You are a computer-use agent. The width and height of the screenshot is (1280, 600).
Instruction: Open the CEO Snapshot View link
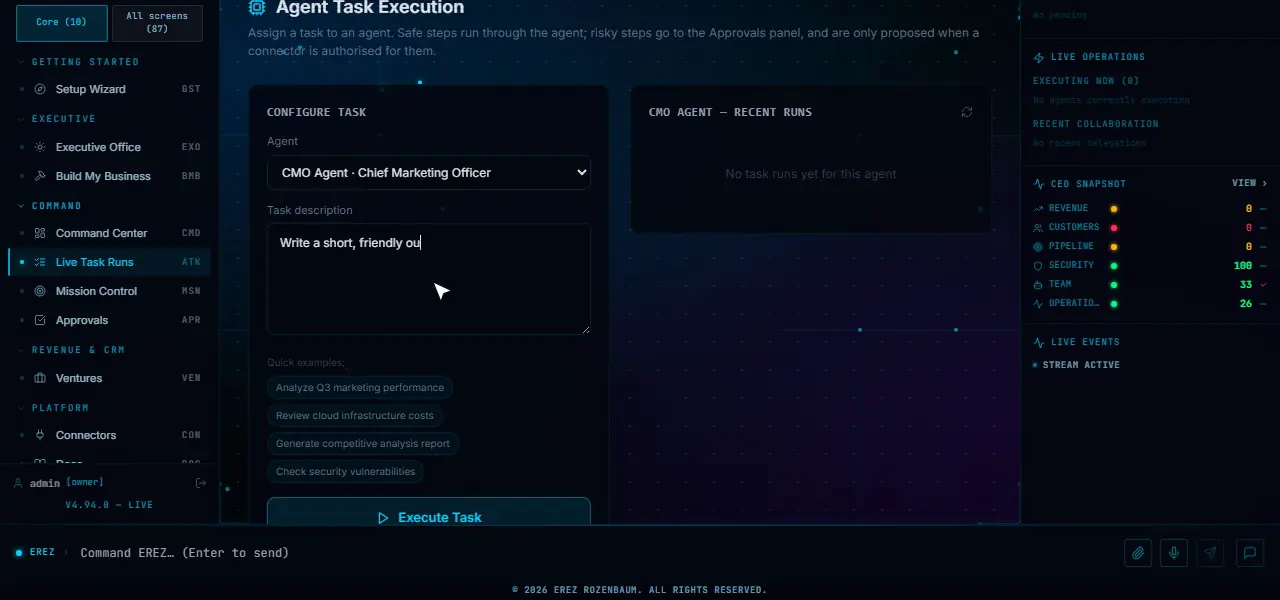[1249, 184]
